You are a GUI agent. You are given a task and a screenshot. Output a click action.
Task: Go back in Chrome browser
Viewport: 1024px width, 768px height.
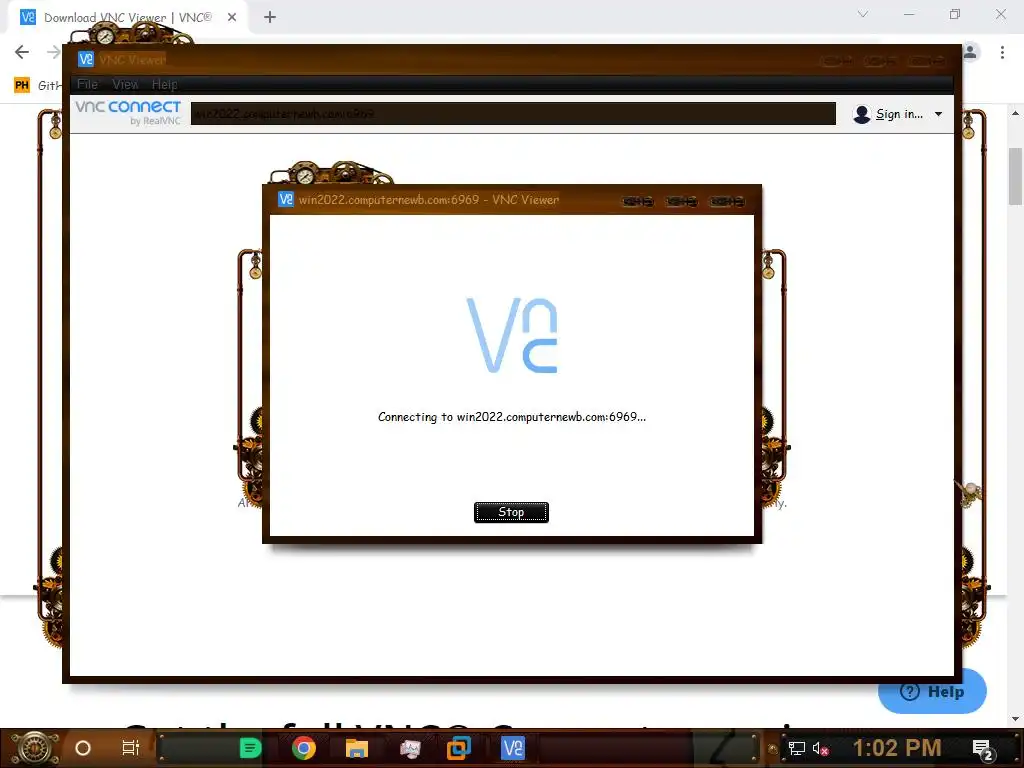[x=22, y=52]
